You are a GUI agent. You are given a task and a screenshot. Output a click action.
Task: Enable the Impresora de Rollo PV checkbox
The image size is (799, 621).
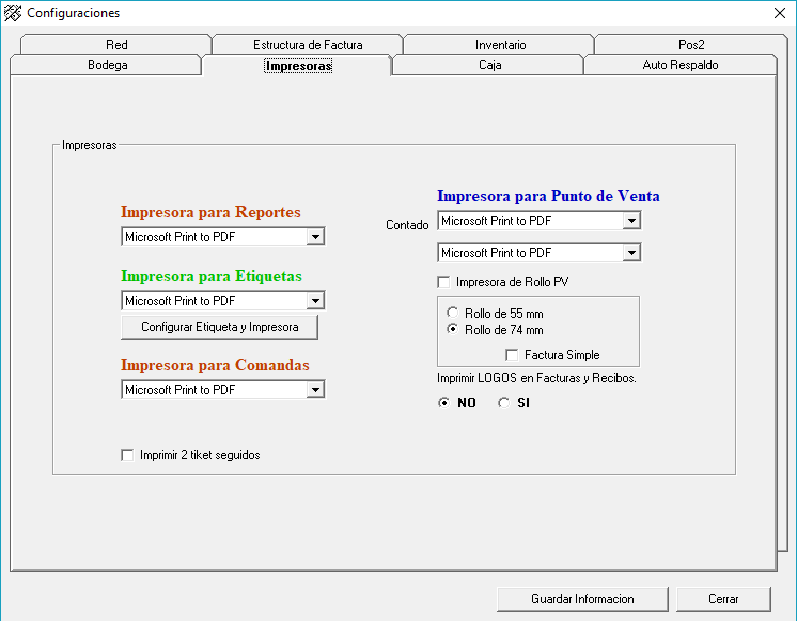click(444, 282)
